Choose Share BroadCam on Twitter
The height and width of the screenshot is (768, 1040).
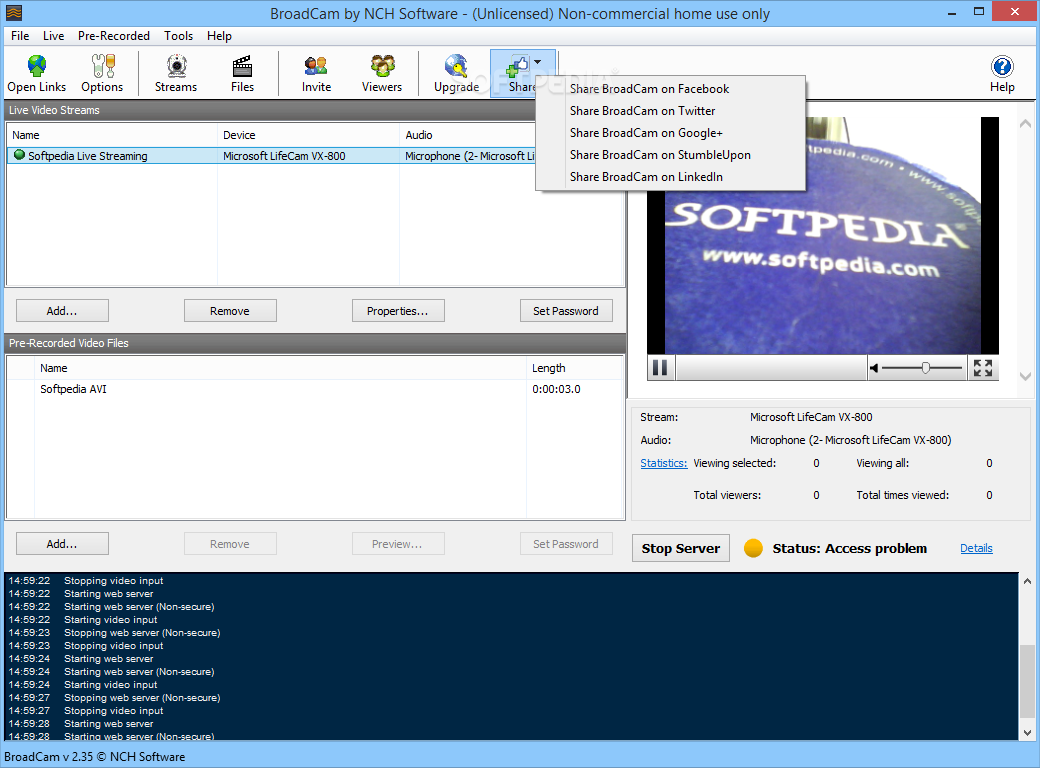click(x=671, y=111)
